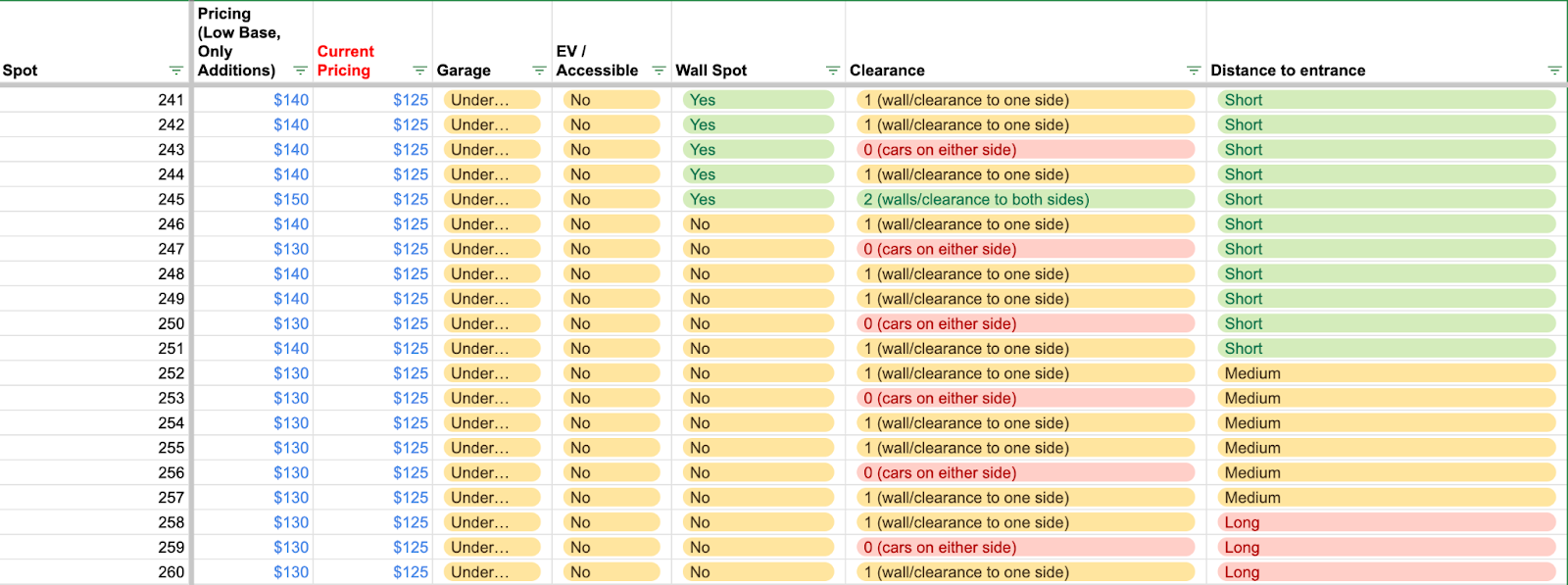Open the Wall Spot dropdown chip for spot 241
Screen dimensions: 1568x585
(x=758, y=100)
